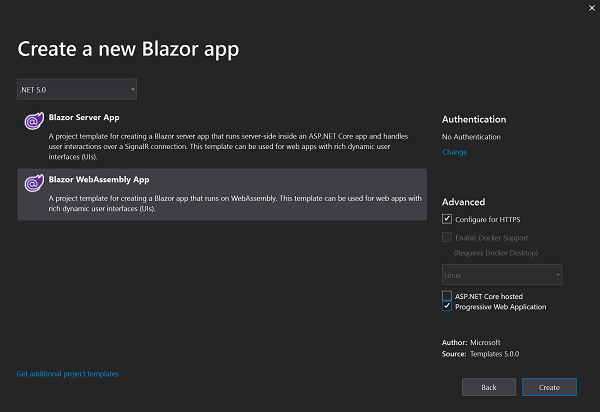
Task: Click the Microsoft author text
Action: (x=485, y=343)
